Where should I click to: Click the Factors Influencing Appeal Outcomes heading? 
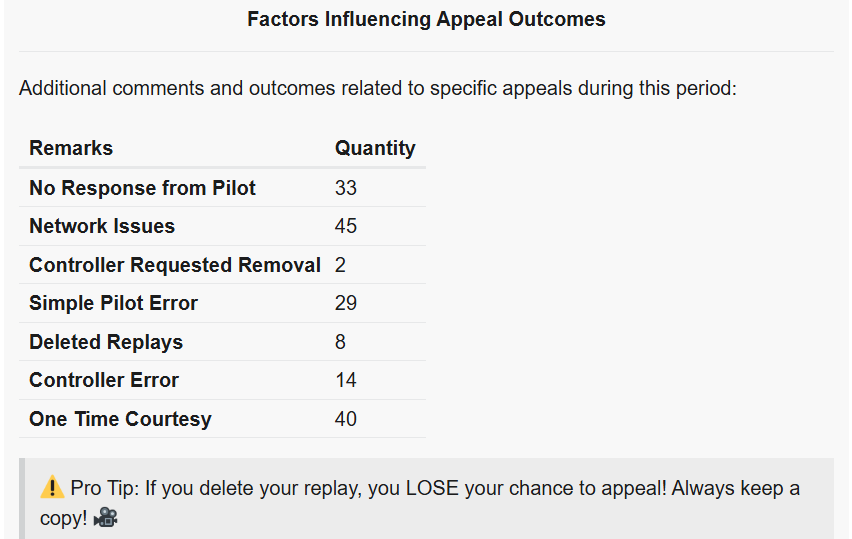click(426, 19)
